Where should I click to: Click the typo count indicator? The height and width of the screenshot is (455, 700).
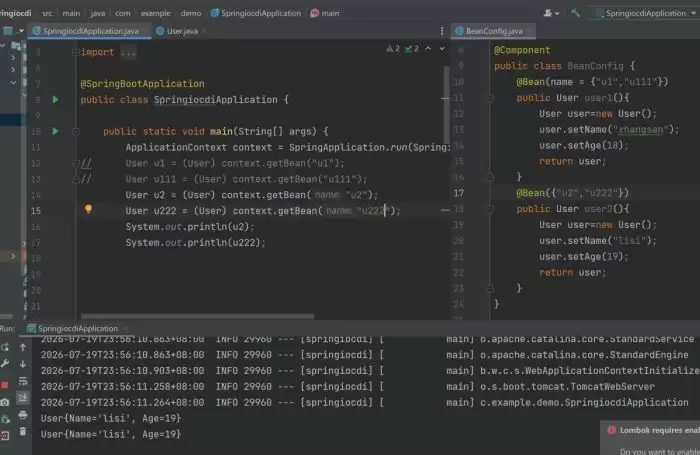pos(412,49)
